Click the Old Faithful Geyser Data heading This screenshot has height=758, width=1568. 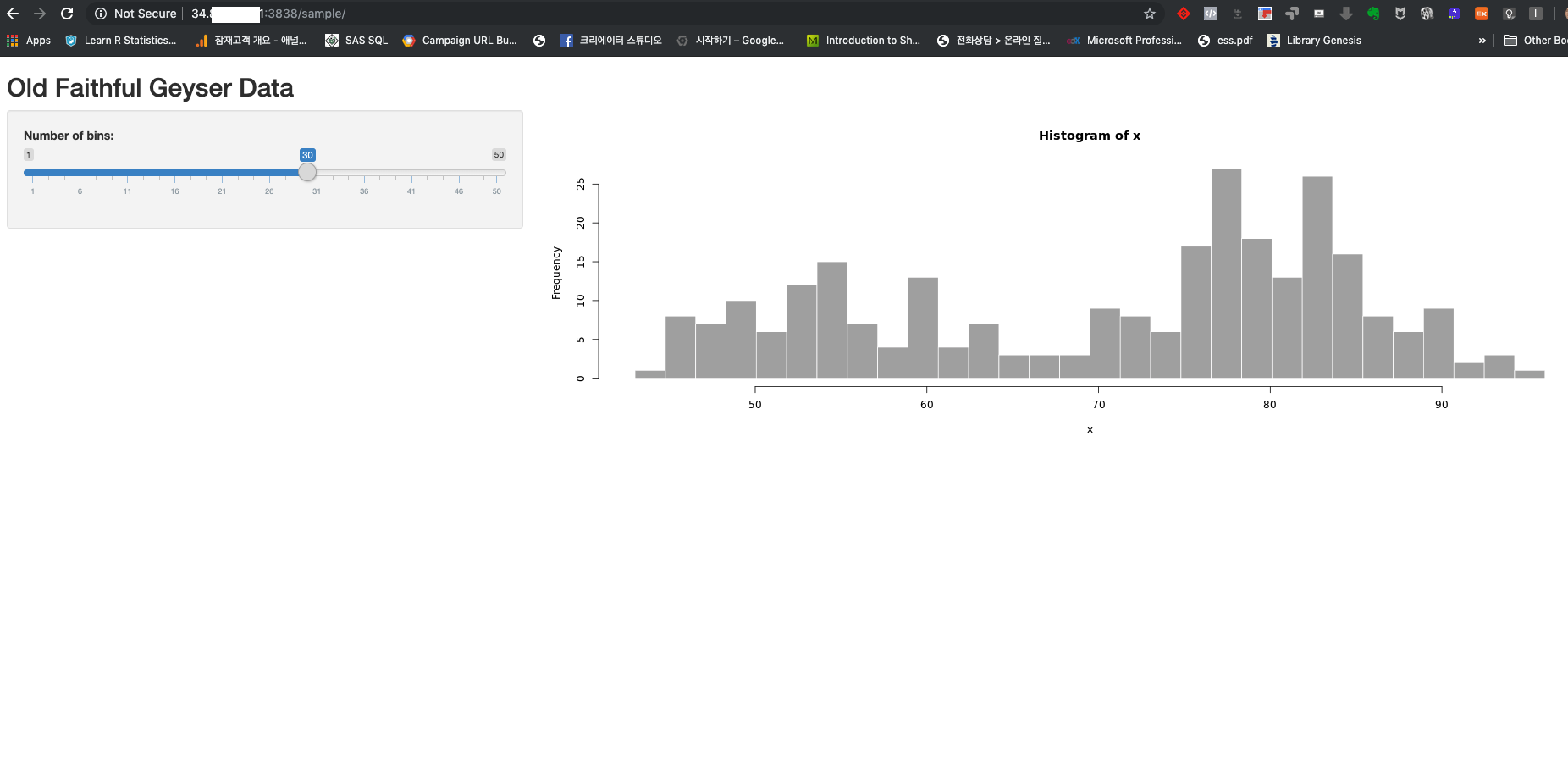tap(150, 88)
